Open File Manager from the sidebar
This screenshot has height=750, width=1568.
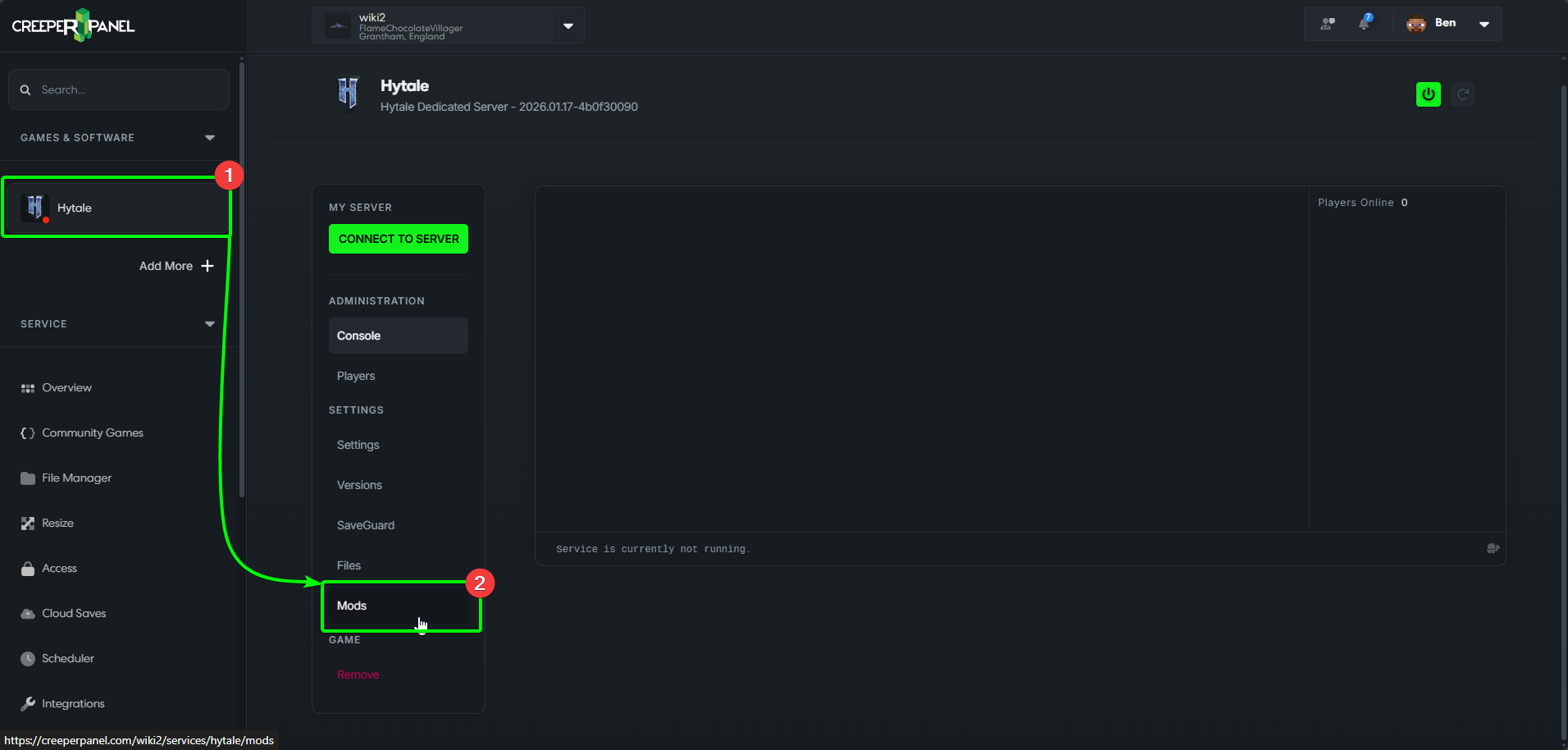click(76, 478)
